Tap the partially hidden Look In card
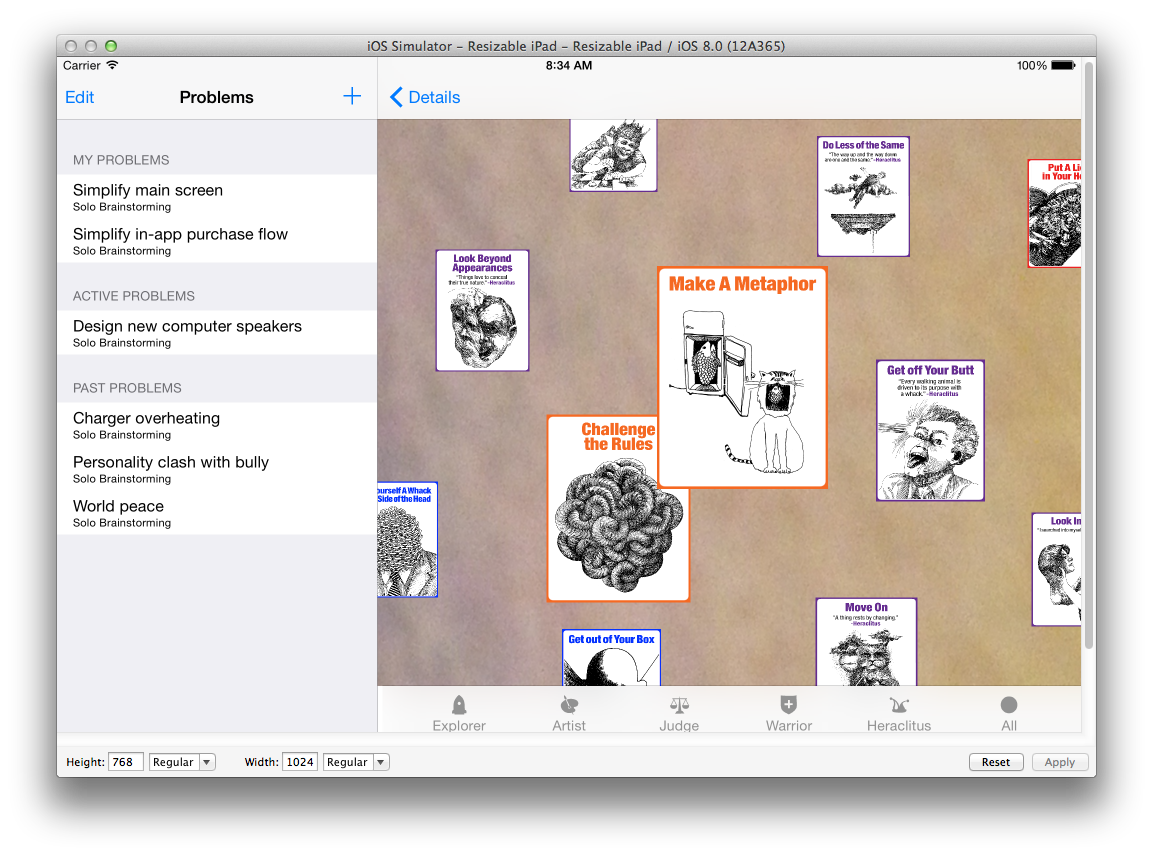The image size is (1153, 856). click(x=1057, y=570)
